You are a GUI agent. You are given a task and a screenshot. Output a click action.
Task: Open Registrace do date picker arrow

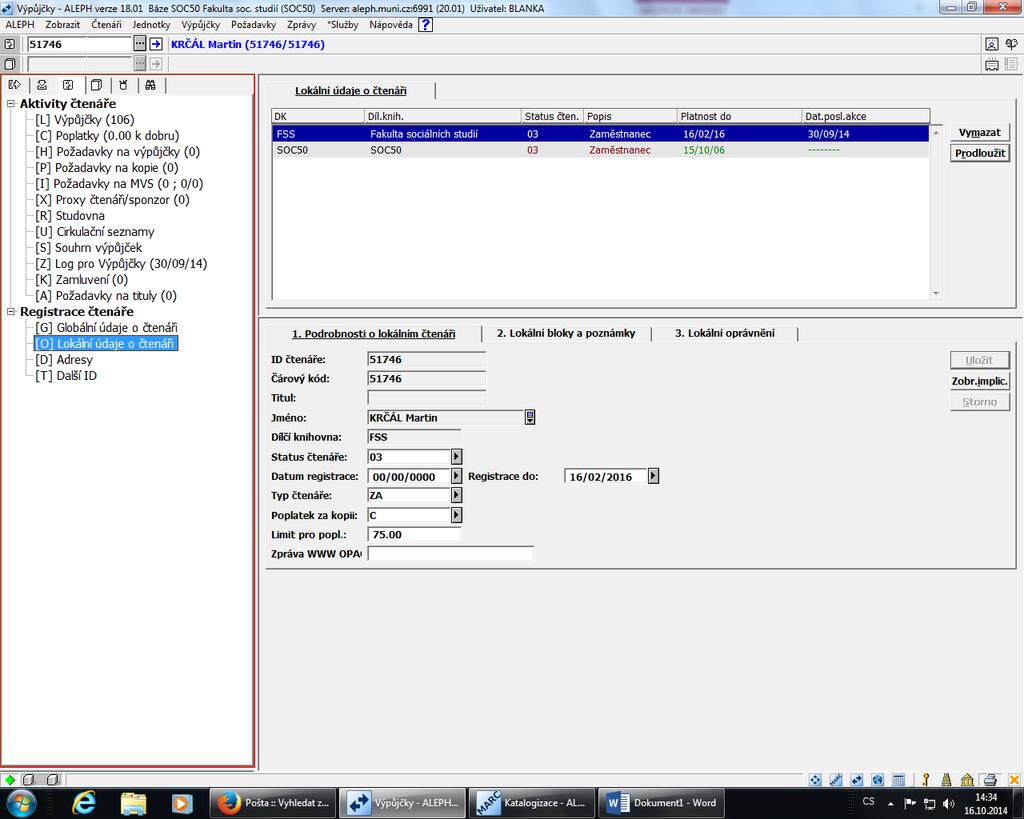[653, 476]
